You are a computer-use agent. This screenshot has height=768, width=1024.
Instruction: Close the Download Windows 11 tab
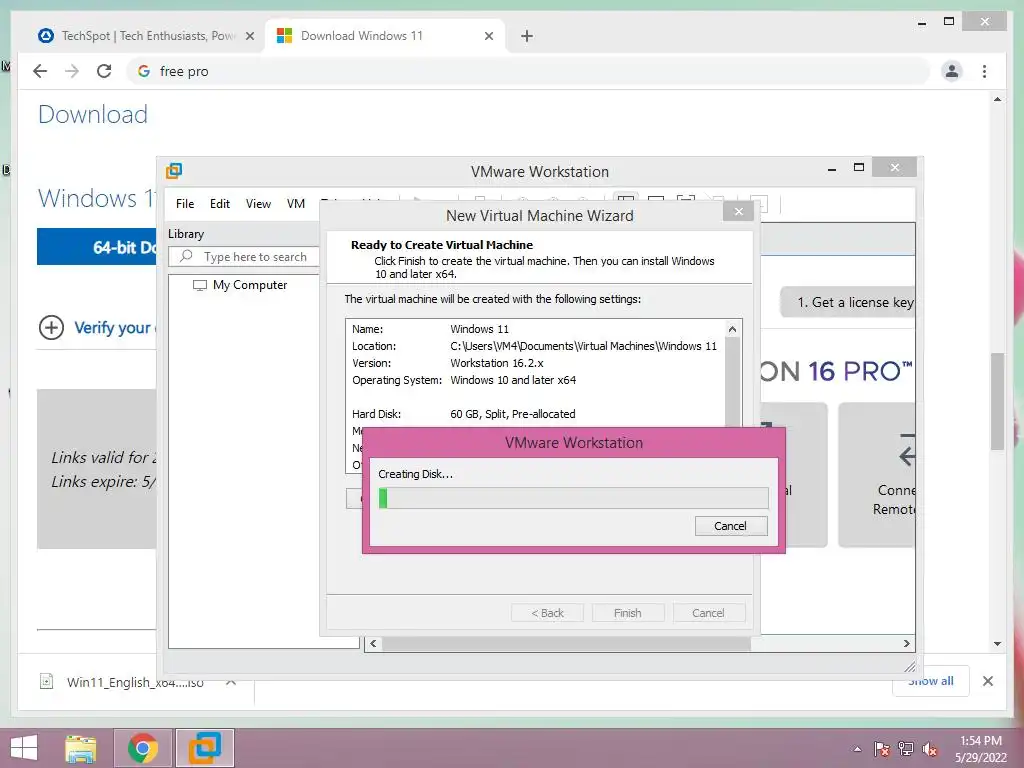pyautogui.click(x=488, y=36)
